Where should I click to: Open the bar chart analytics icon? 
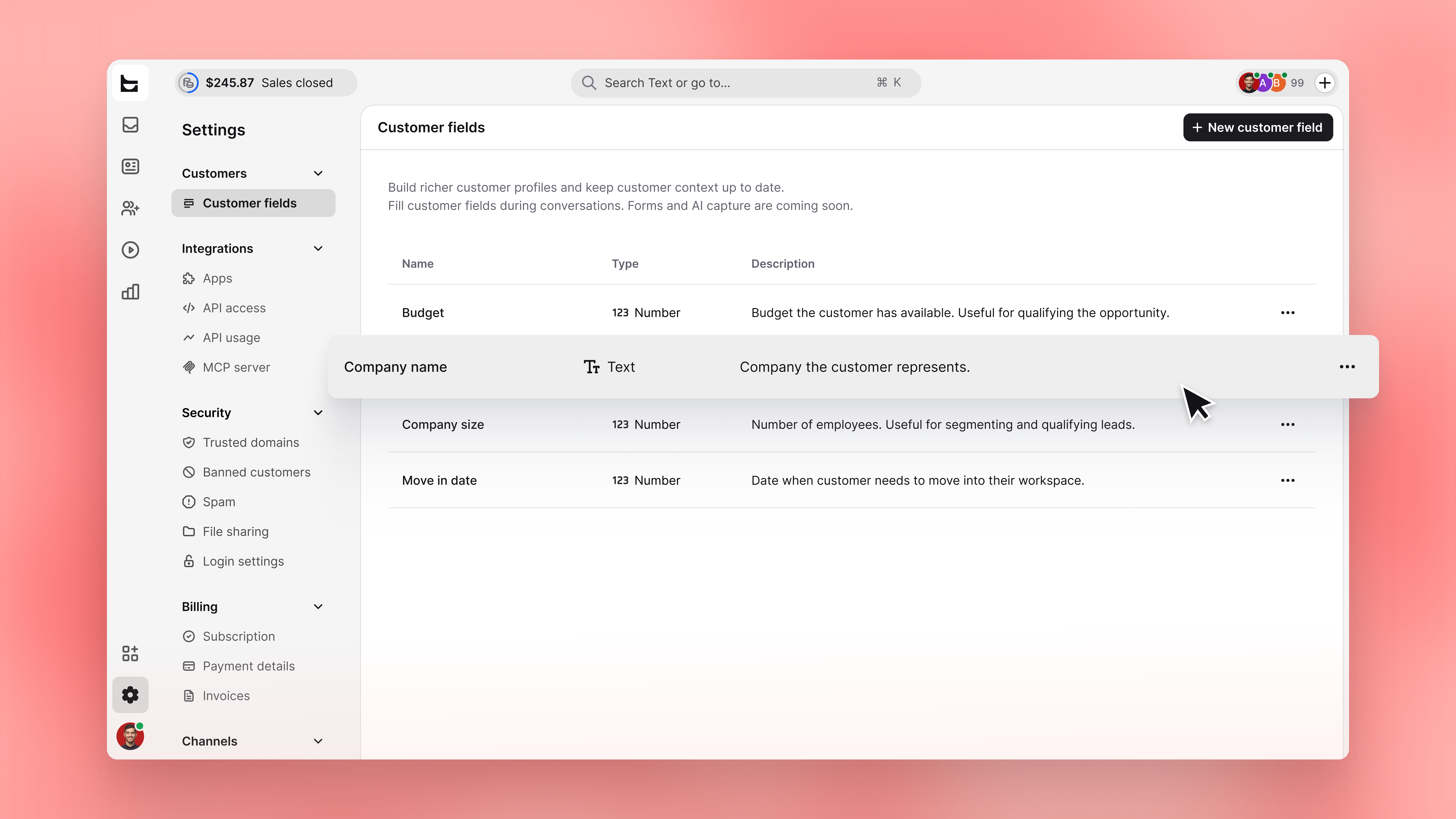130,292
